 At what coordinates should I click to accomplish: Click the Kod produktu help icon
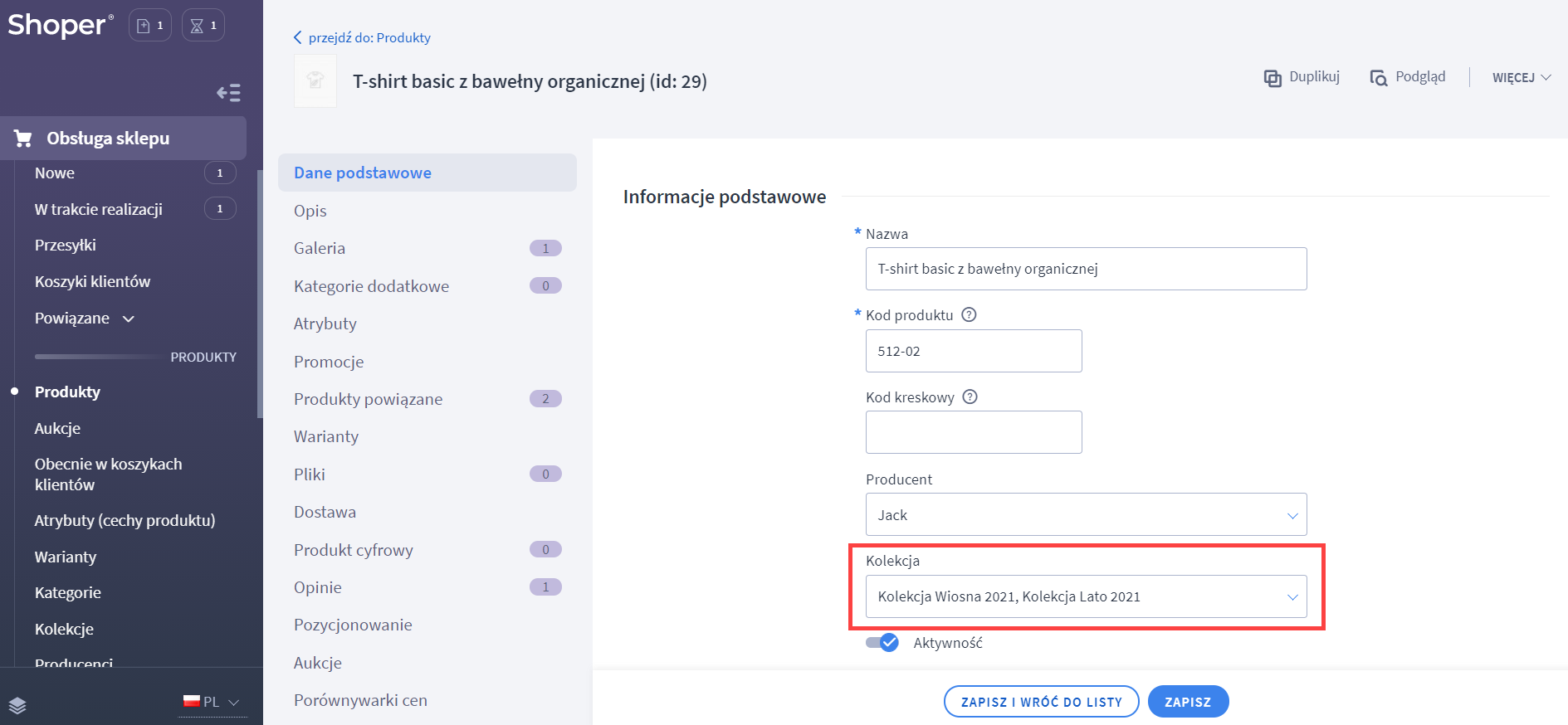(969, 315)
